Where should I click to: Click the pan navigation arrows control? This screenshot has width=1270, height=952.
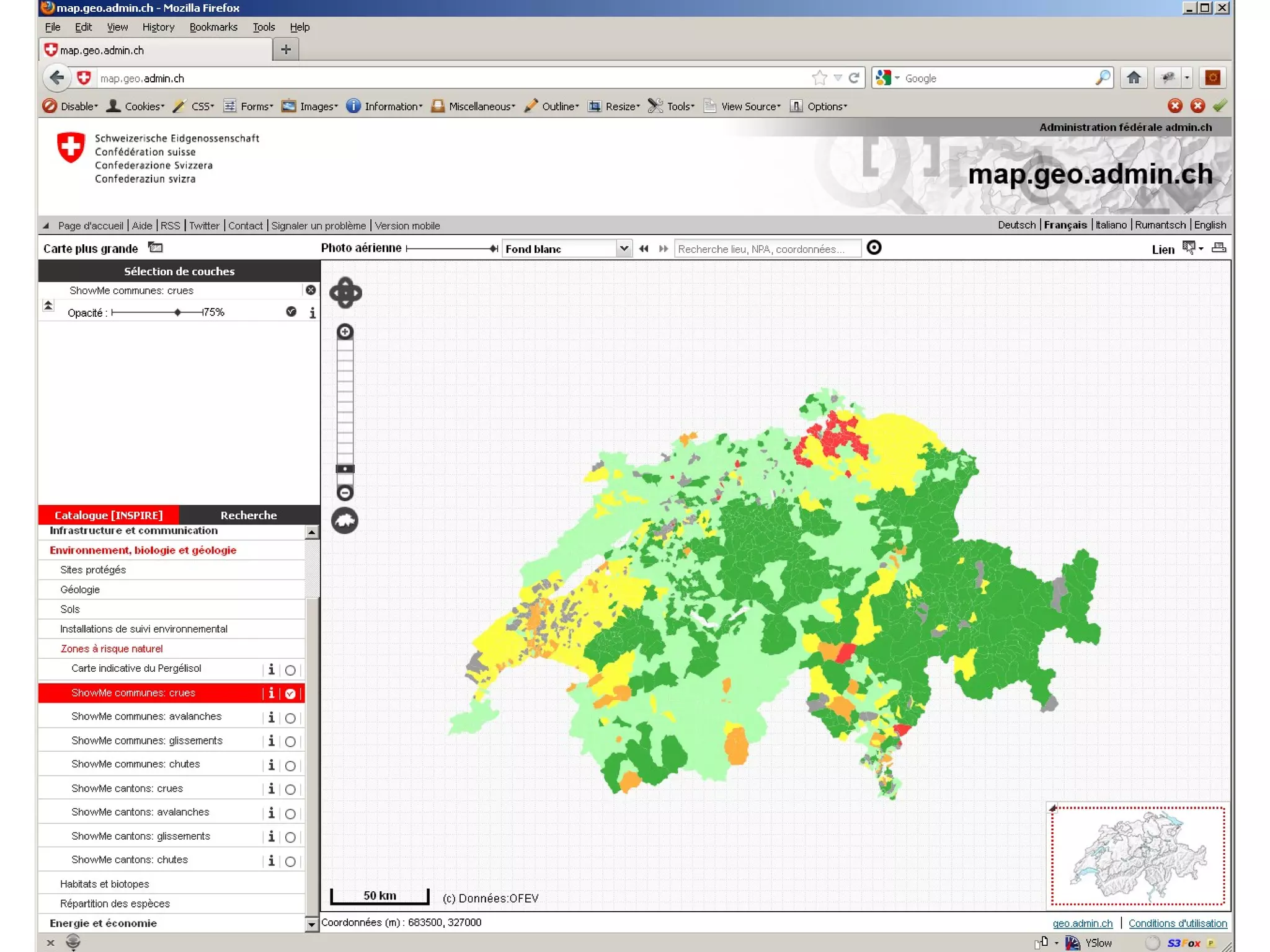point(345,293)
